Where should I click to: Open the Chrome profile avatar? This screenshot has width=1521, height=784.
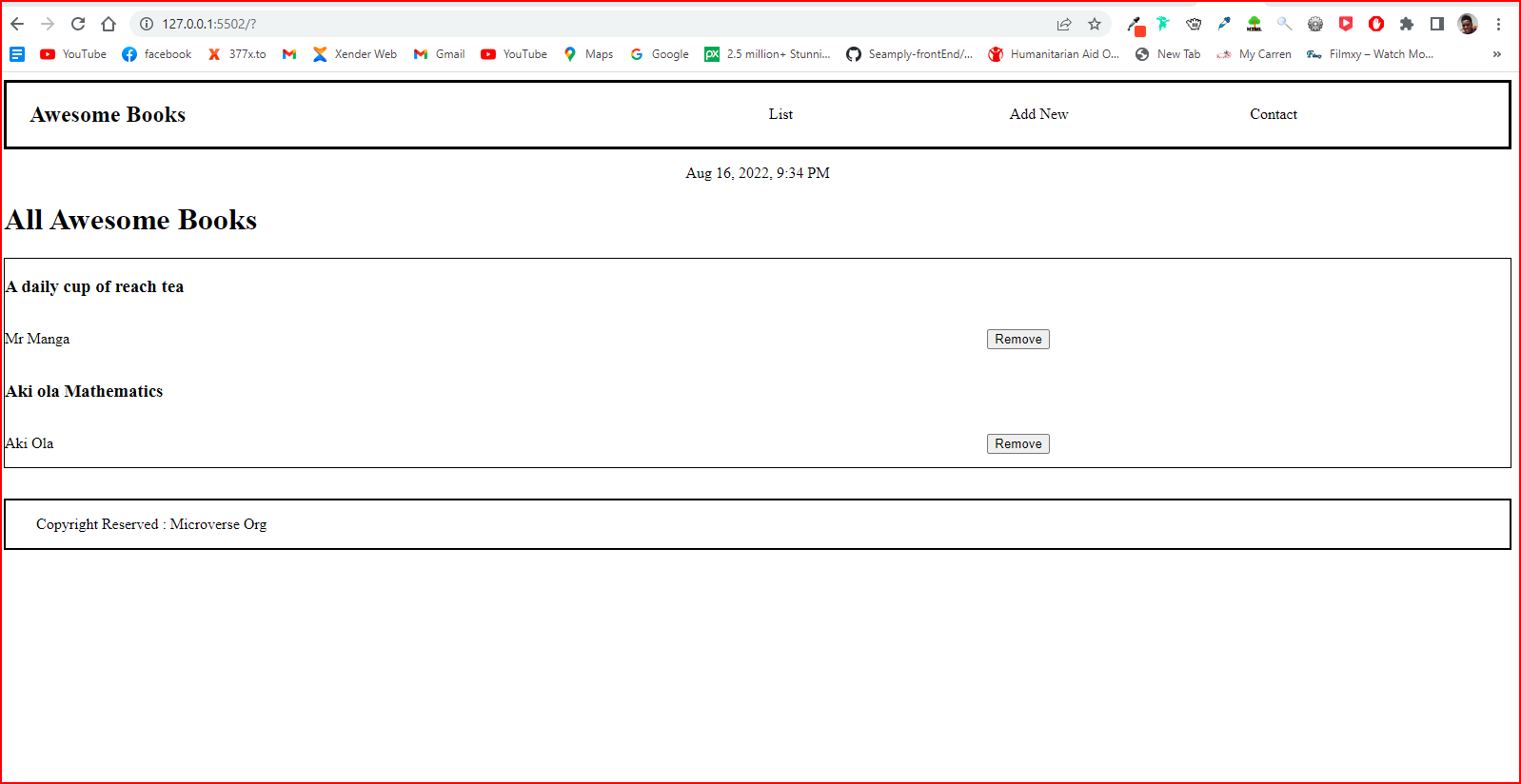(1468, 24)
